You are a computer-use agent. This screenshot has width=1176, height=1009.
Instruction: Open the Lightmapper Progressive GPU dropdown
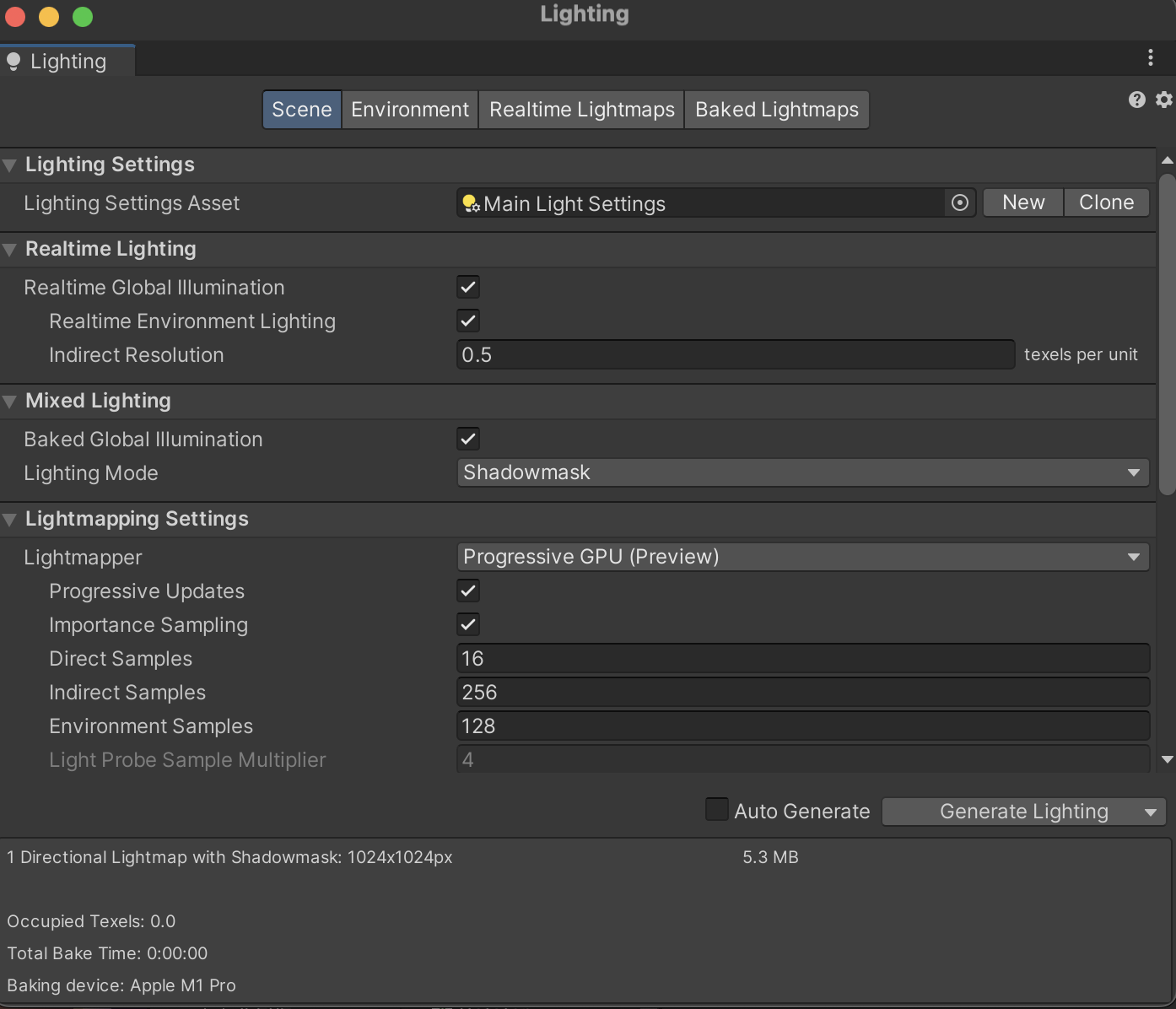pyautogui.click(x=802, y=557)
